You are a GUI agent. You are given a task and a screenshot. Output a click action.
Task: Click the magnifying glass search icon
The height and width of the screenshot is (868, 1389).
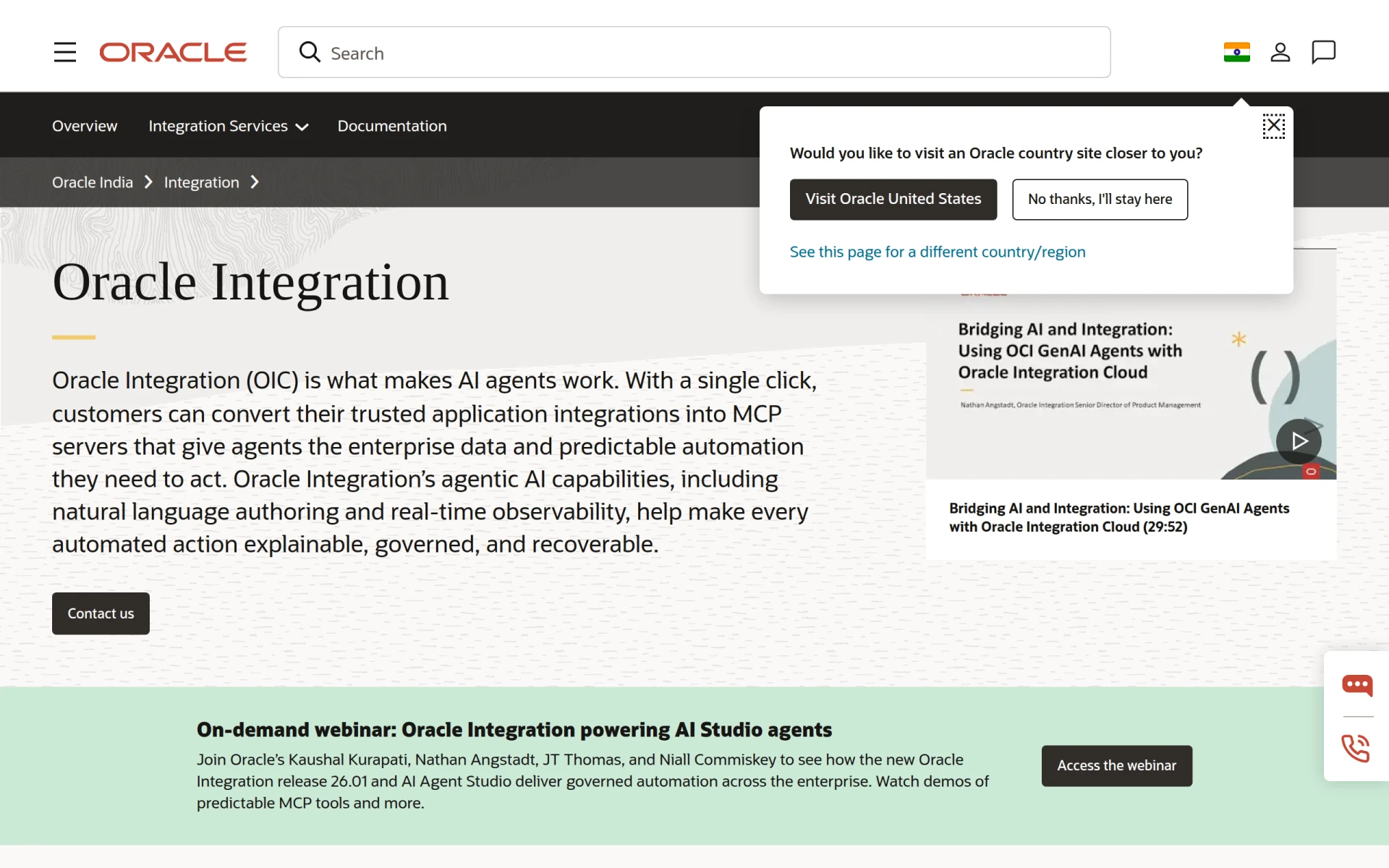point(310,52)
